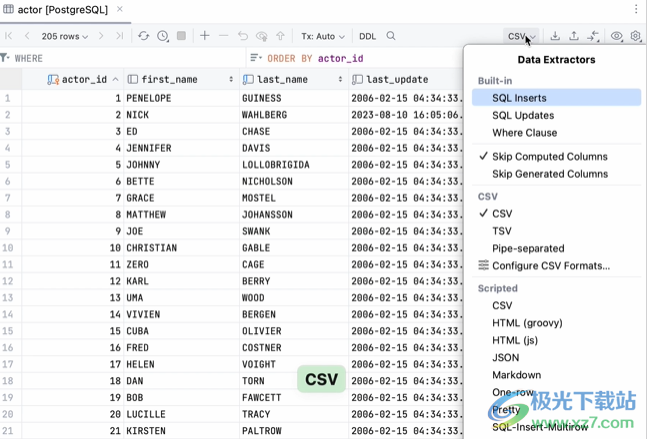Click last_name column type icon
This screenshot has height=439, width=647.
tap(248, 79)
